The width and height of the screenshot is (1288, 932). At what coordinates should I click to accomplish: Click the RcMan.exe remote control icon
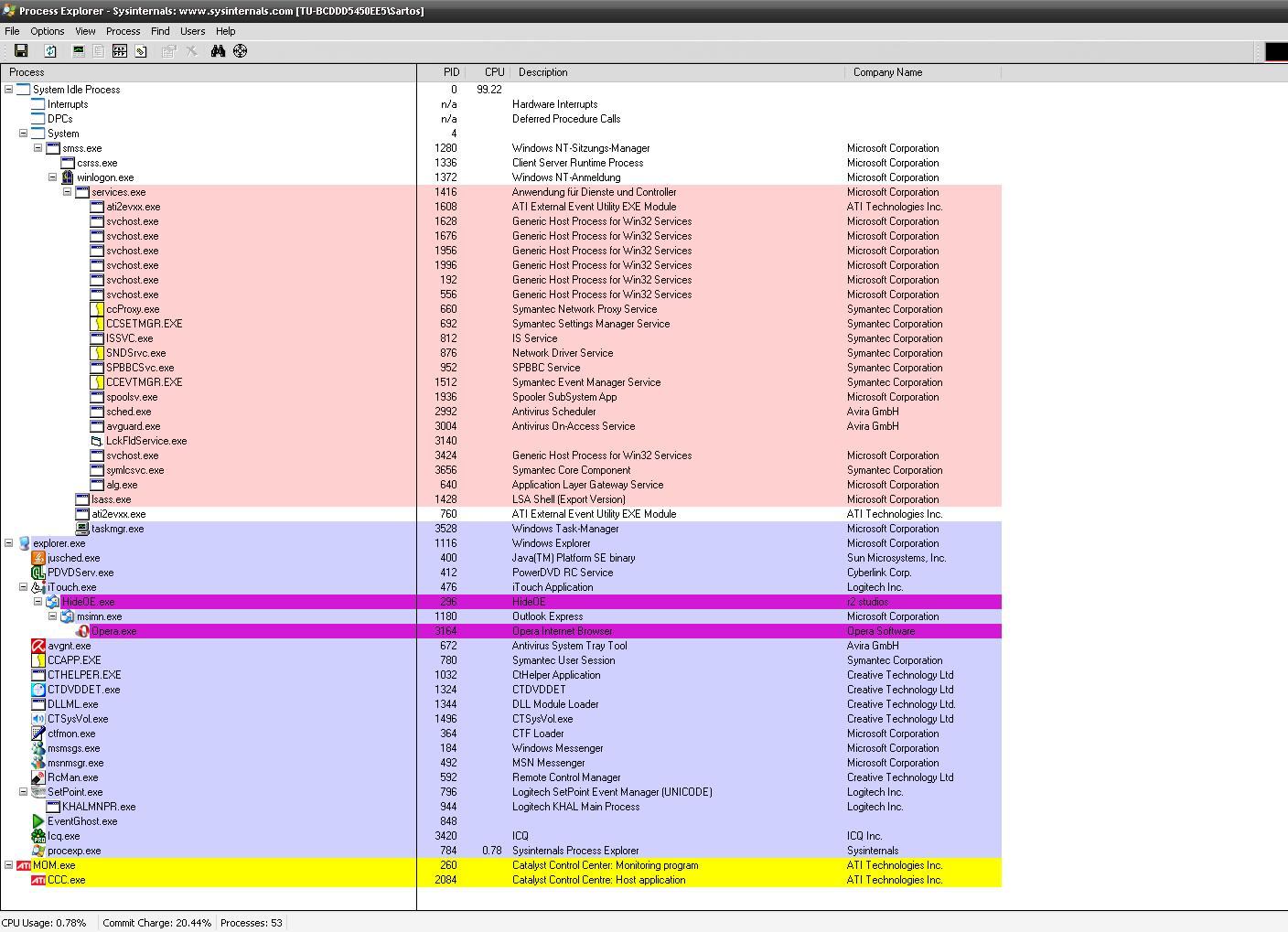pos(38,777)
